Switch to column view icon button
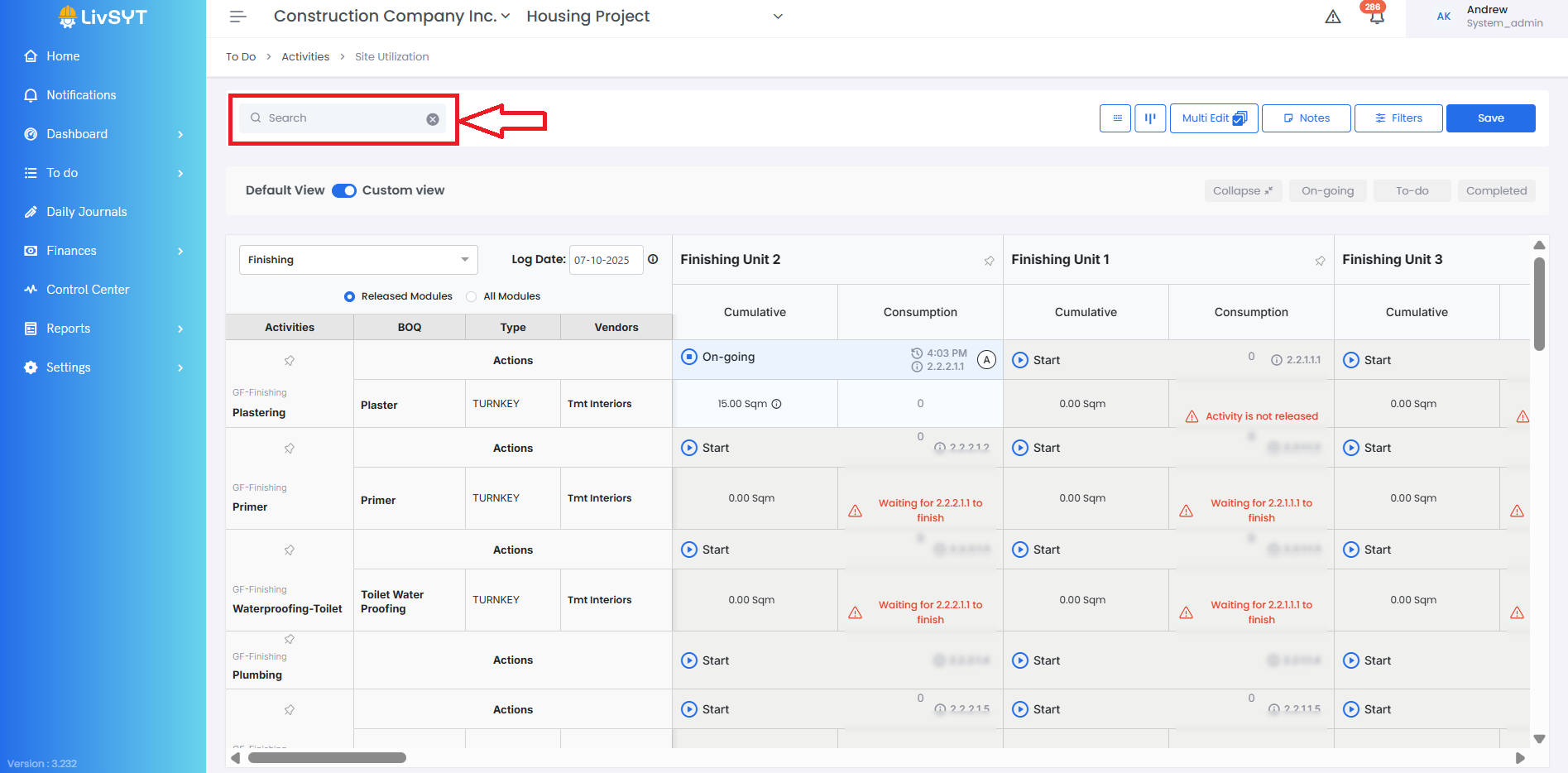Viewport: 1568px width, 773px height. [1150, 118]
